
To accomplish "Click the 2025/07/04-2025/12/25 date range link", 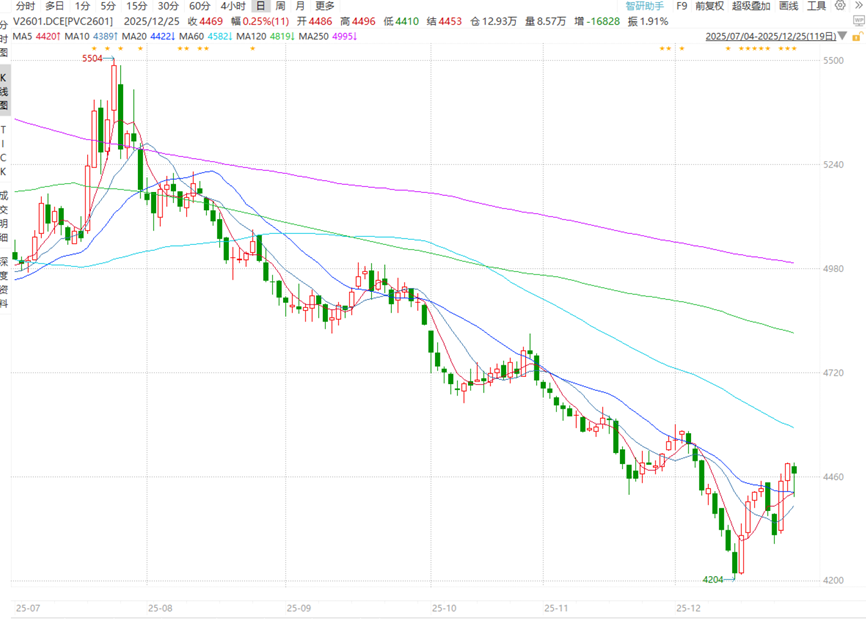I will pyautogui.click(x=770, y=36).
